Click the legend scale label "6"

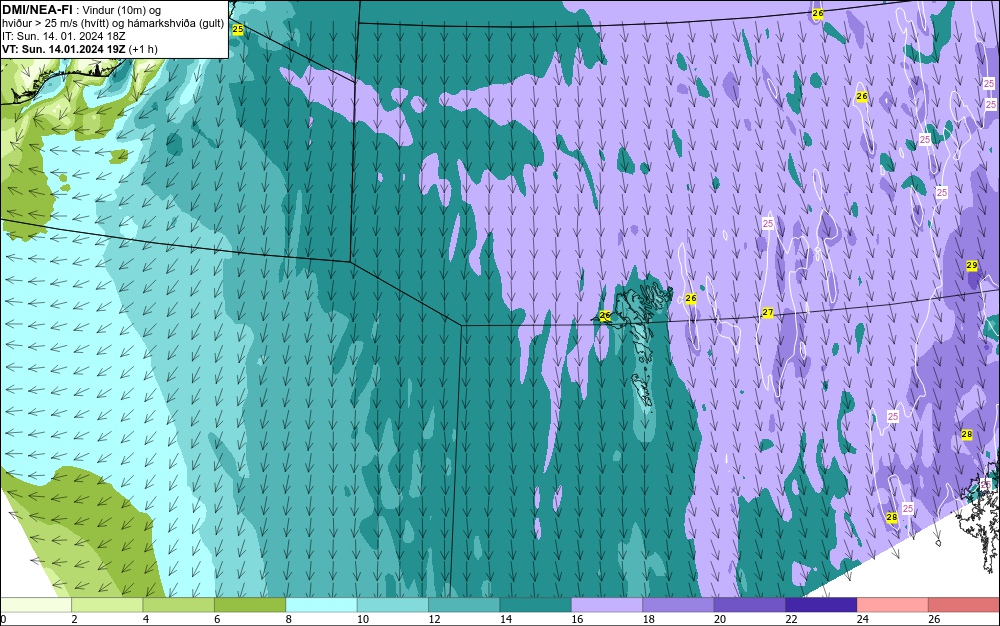click(x=217, y=619)
